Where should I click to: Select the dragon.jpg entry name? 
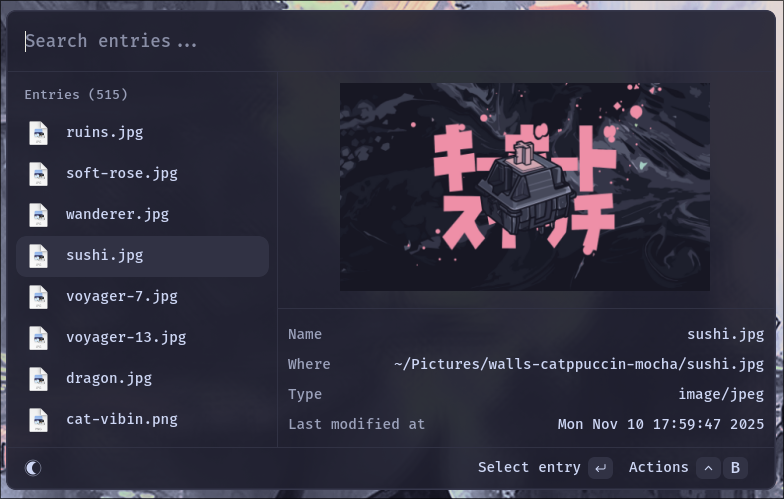coord(108,378)
